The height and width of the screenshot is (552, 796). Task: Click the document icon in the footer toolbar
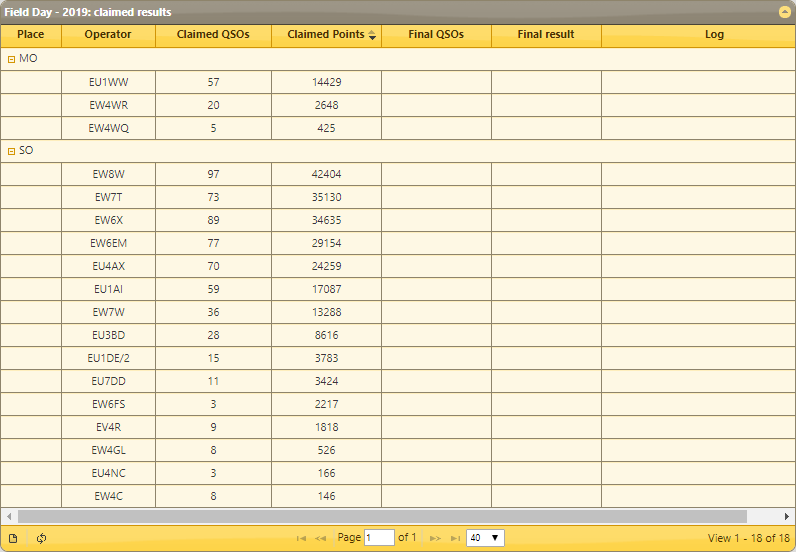click(13, 538)
